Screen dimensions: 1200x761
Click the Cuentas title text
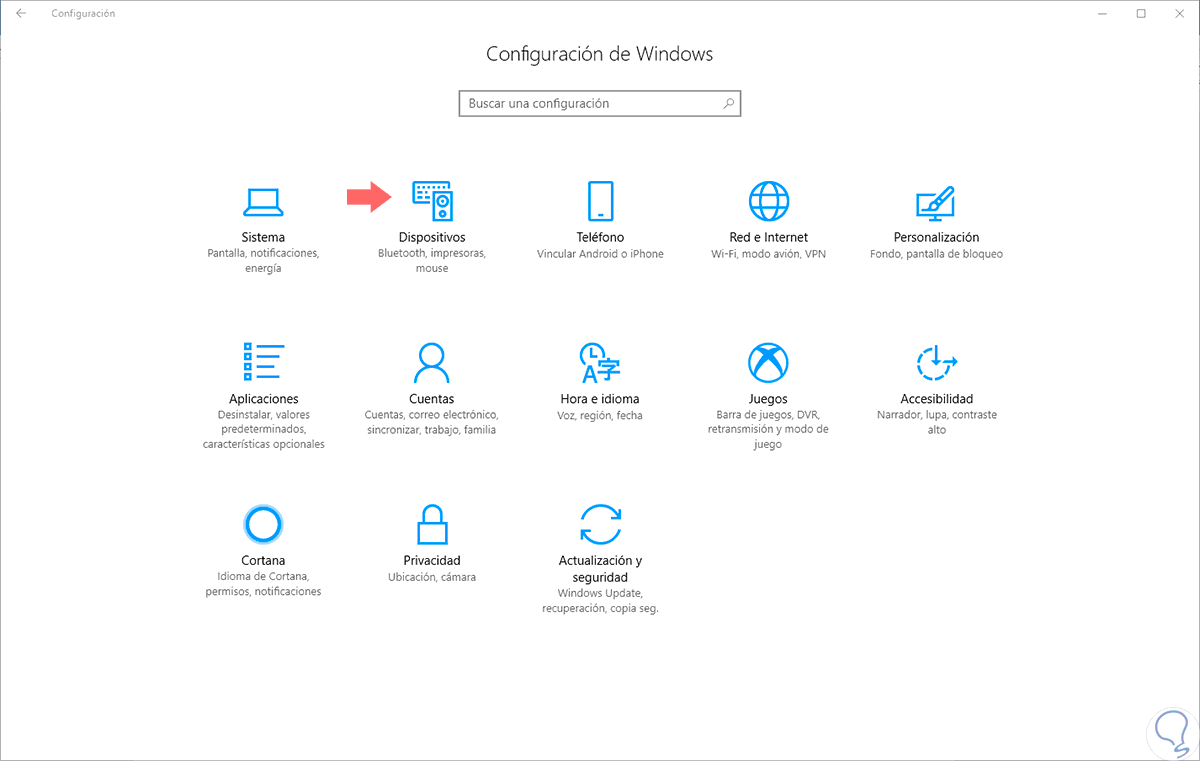(x=432, y=398)
